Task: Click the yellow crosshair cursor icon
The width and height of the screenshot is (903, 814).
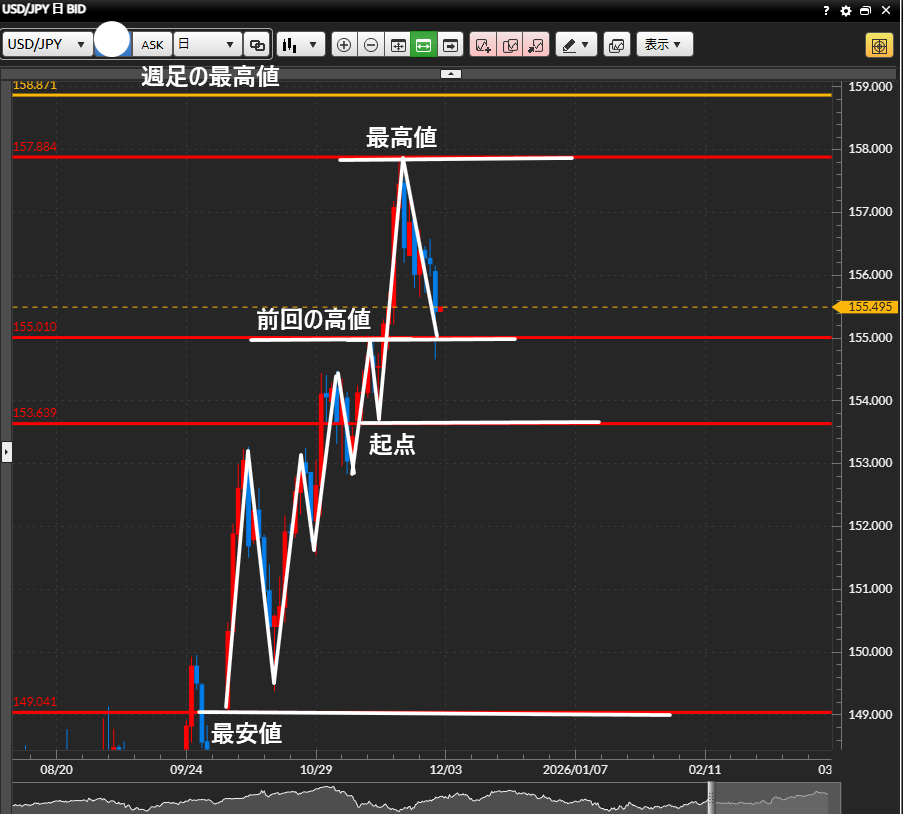Action: (x=879, y=45)
